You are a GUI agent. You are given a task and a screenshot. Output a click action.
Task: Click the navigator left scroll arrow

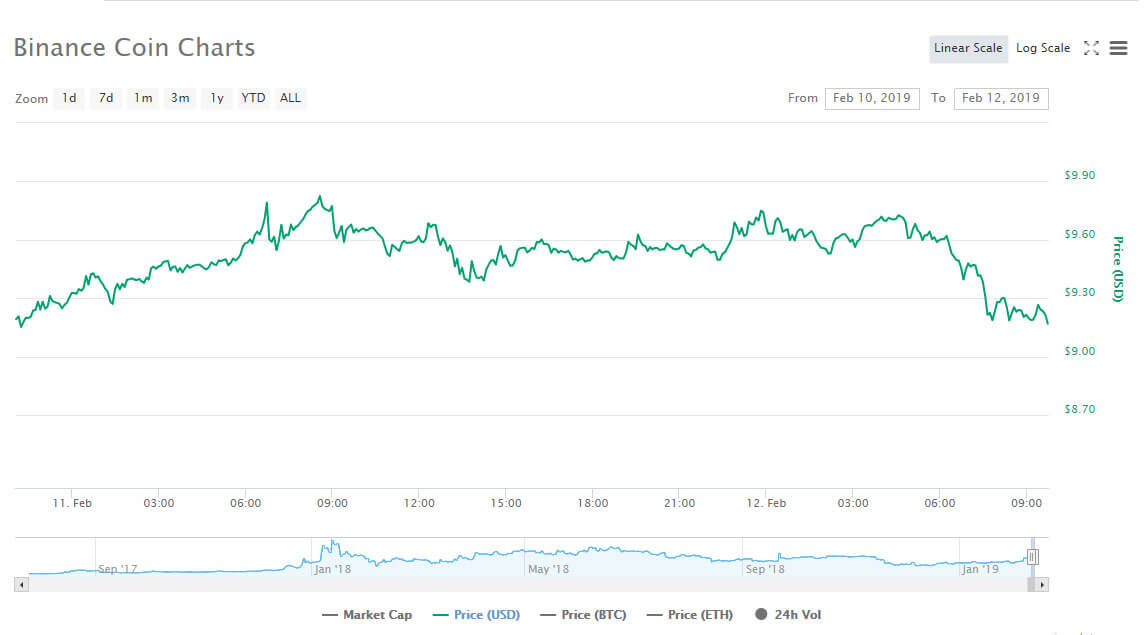tap(21, 585)
